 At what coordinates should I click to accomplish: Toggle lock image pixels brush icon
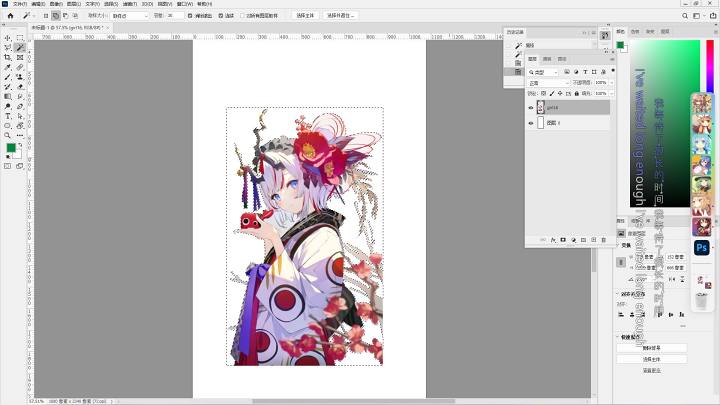coord(552,93)
